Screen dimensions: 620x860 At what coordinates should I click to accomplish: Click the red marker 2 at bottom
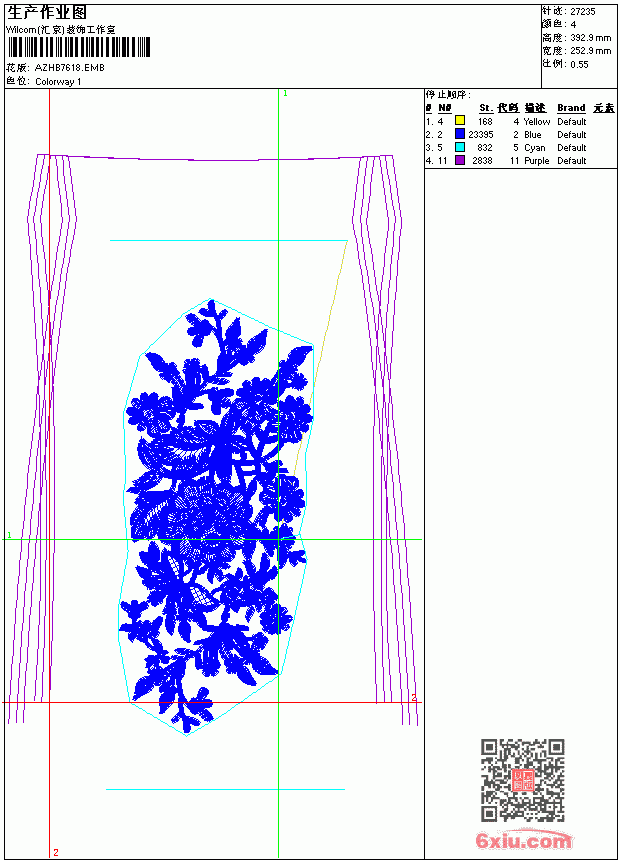pos(55,852)
